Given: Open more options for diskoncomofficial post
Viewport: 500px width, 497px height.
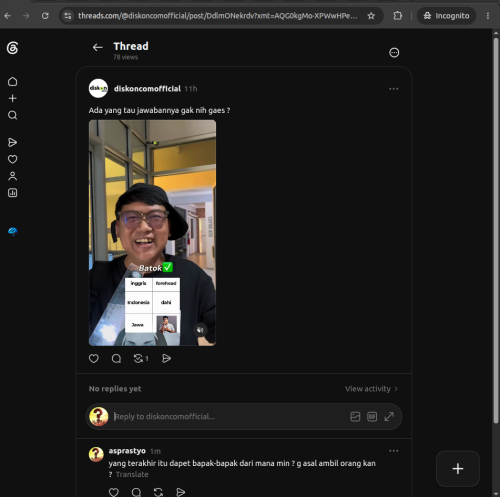Looking at the screenshot, I should pos(394,89).
